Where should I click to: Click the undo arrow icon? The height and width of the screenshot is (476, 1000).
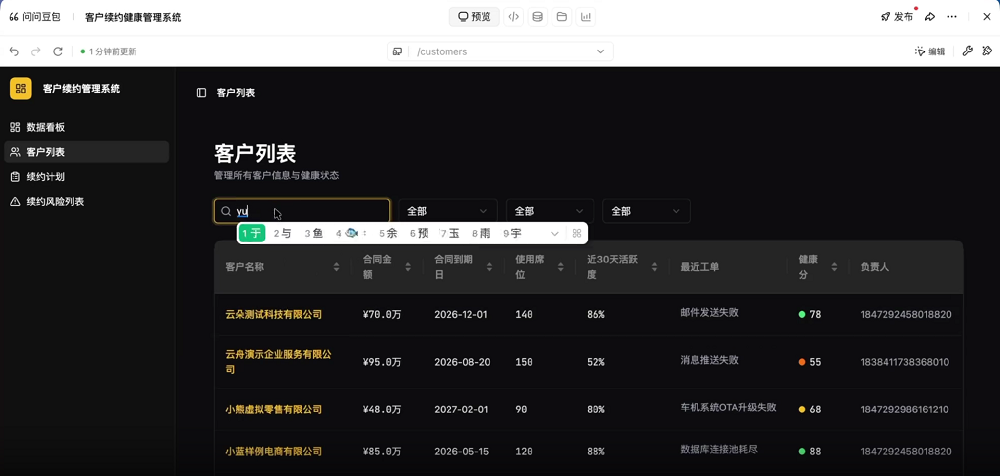(14, 52)
